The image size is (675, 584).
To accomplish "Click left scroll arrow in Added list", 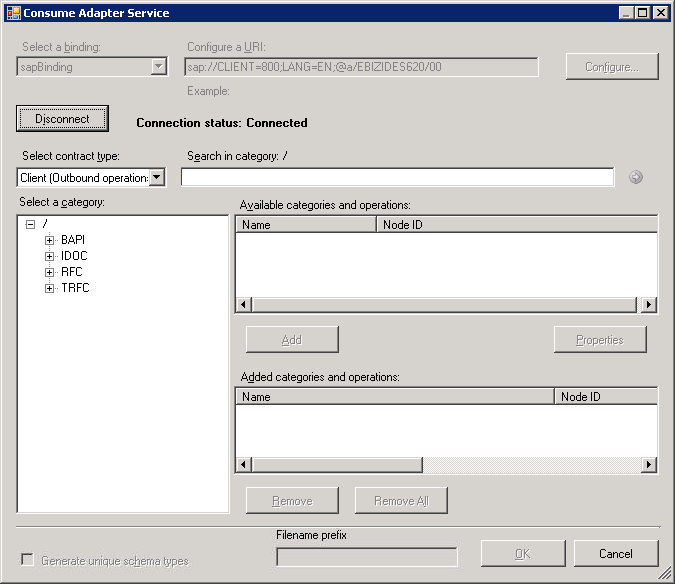I will click(244, 464).
